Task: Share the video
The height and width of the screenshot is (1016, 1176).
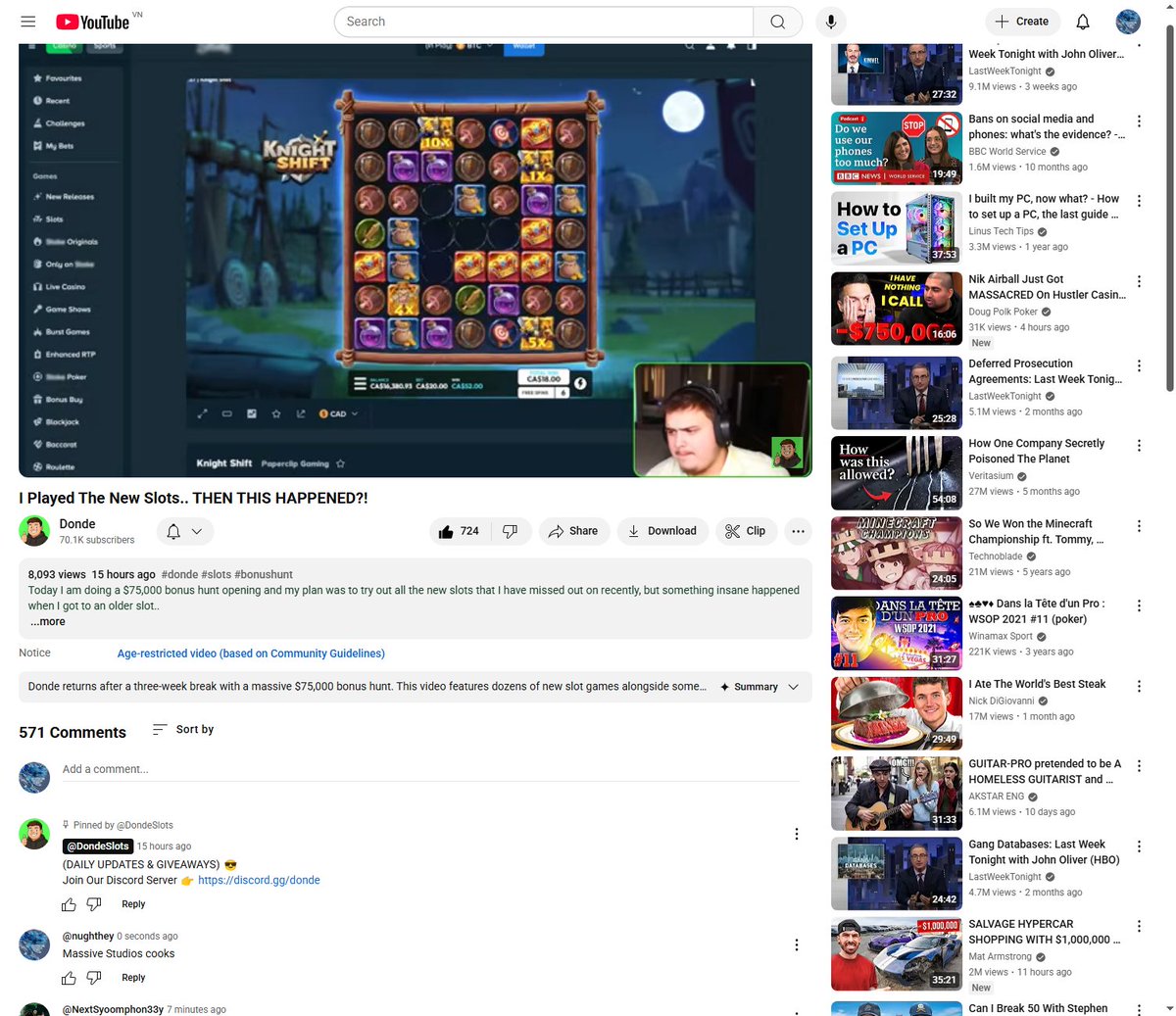Action: (573, 531)
